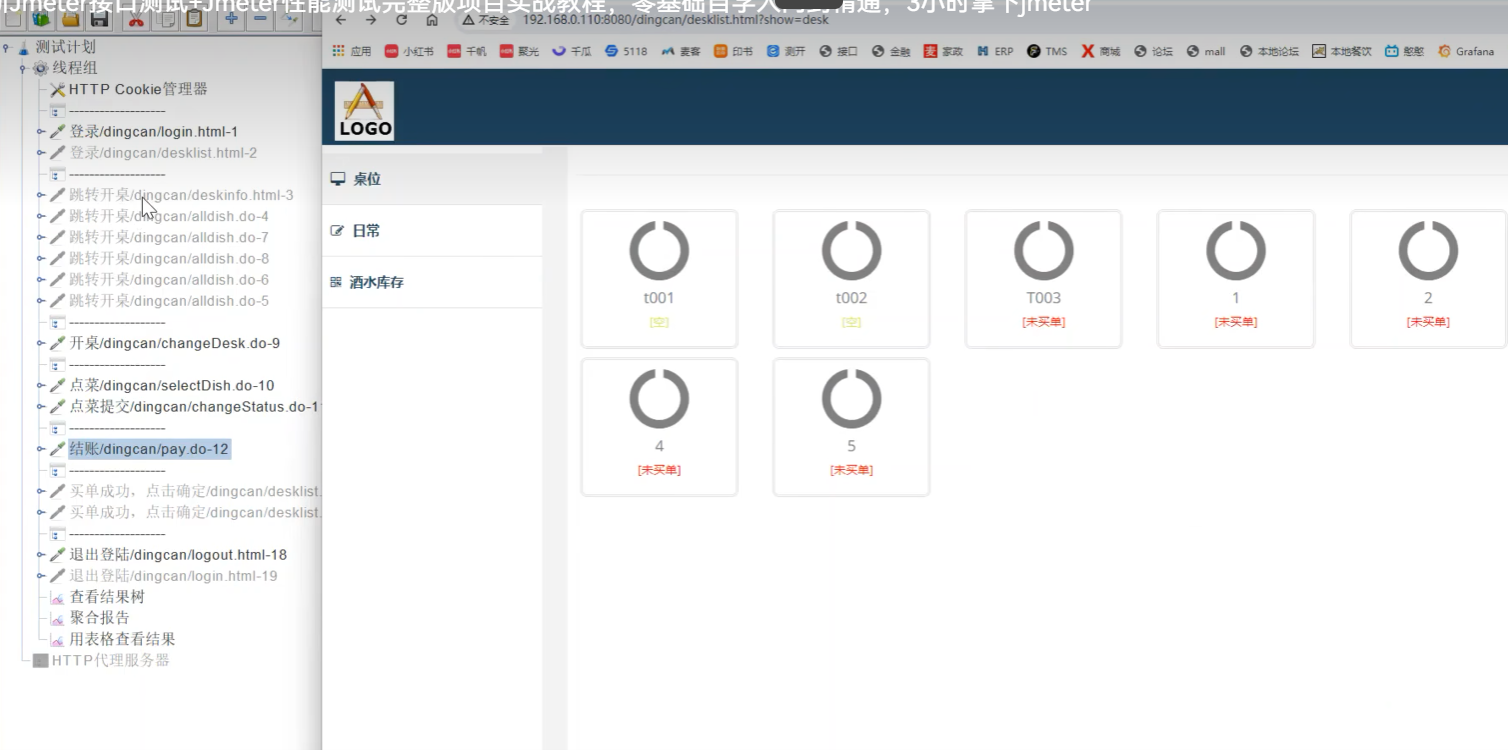Screen dimensions: 1508x750
Task: Expand the 开桌/dingcan/changeDesk.do-9 node toggle
Action: tap(41, 343)
